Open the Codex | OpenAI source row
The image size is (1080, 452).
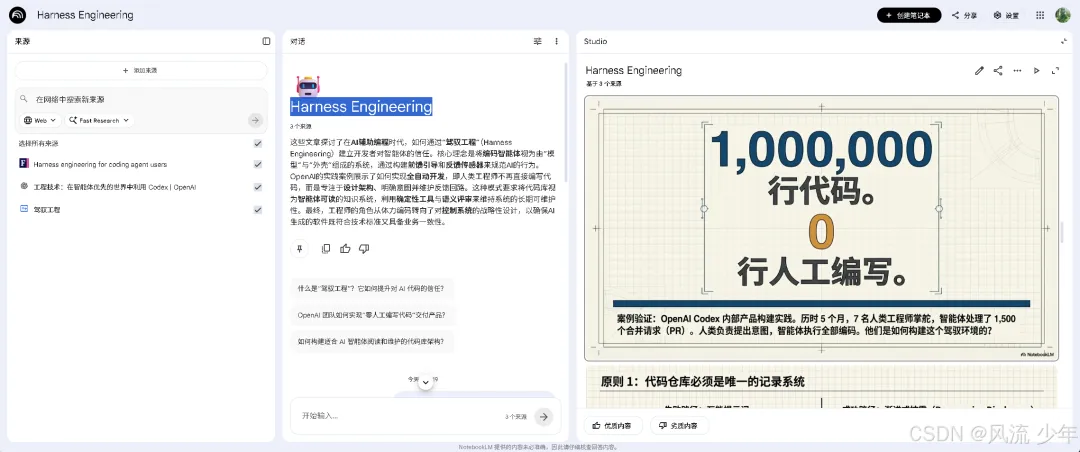115,187
